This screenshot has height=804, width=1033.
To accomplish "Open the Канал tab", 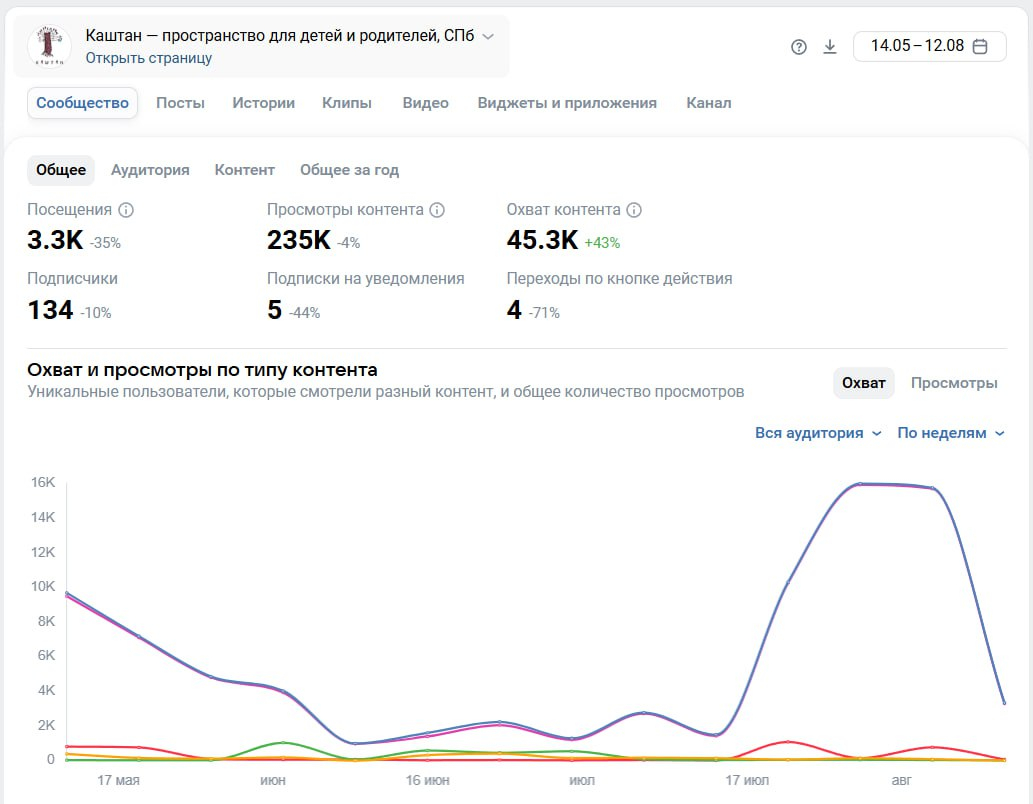I will point(709,103).
